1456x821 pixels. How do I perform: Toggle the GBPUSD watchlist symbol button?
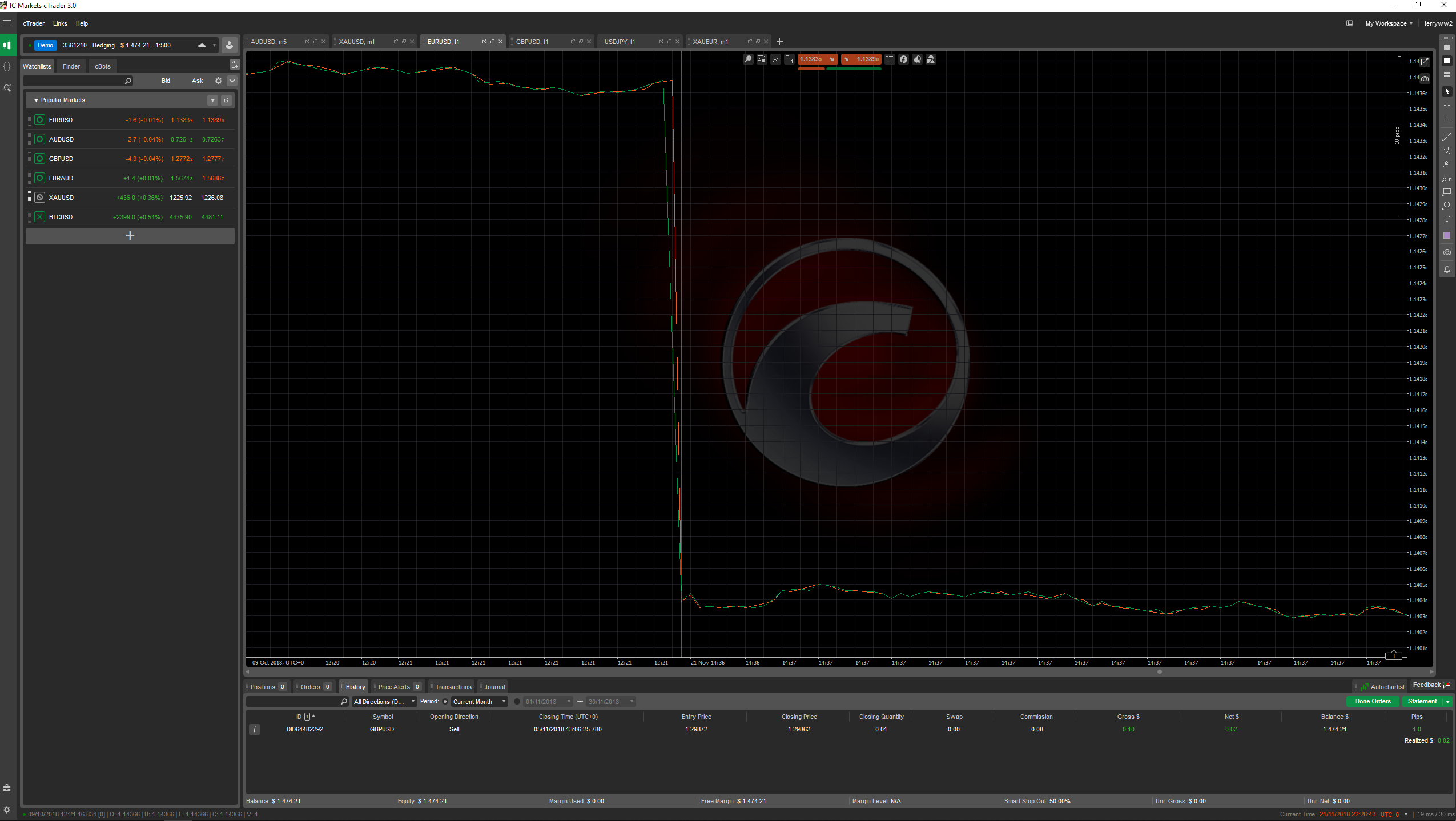[x=39, y=159]
